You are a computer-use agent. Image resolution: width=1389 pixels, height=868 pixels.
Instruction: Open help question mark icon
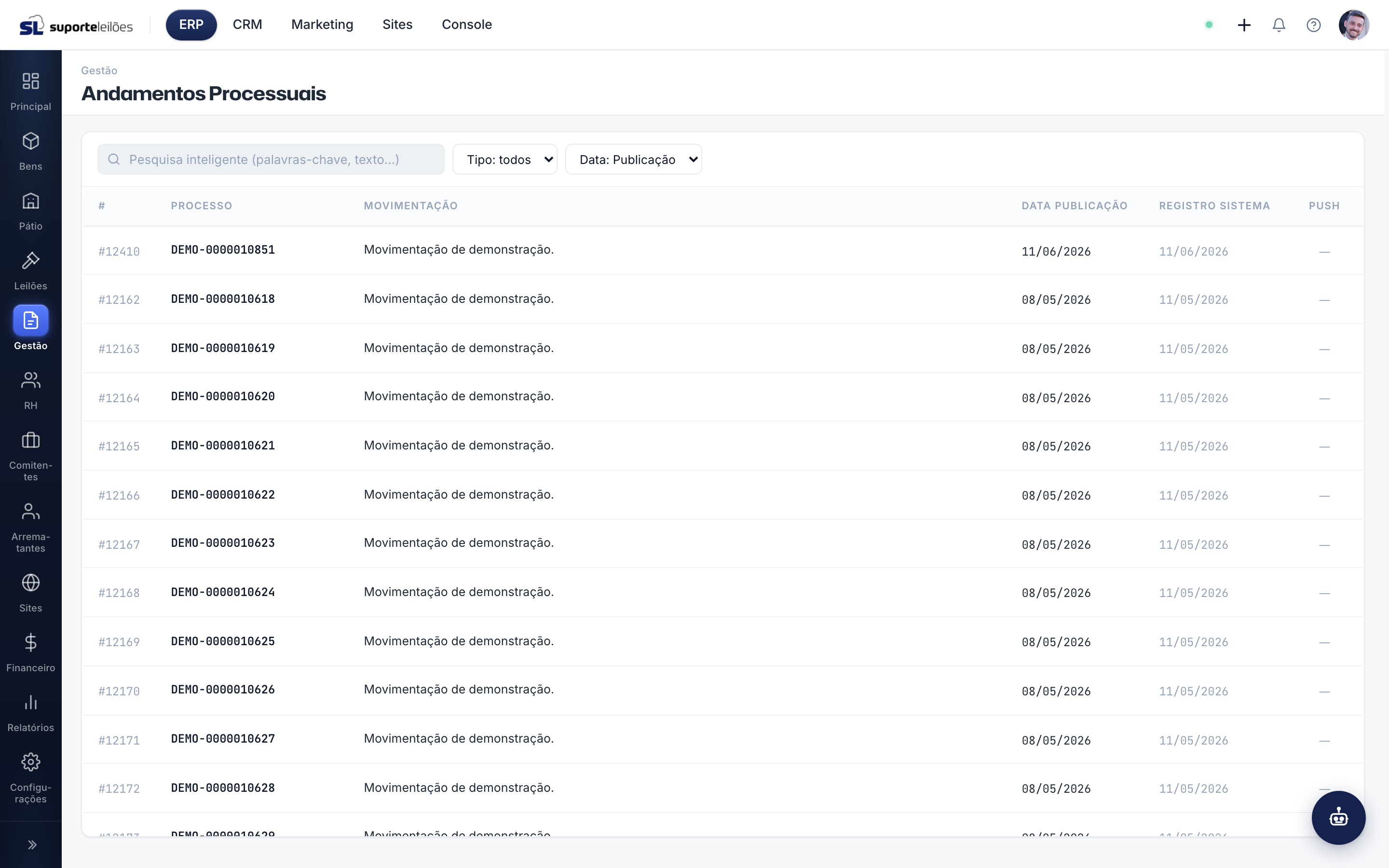[x=1313, y=25]
